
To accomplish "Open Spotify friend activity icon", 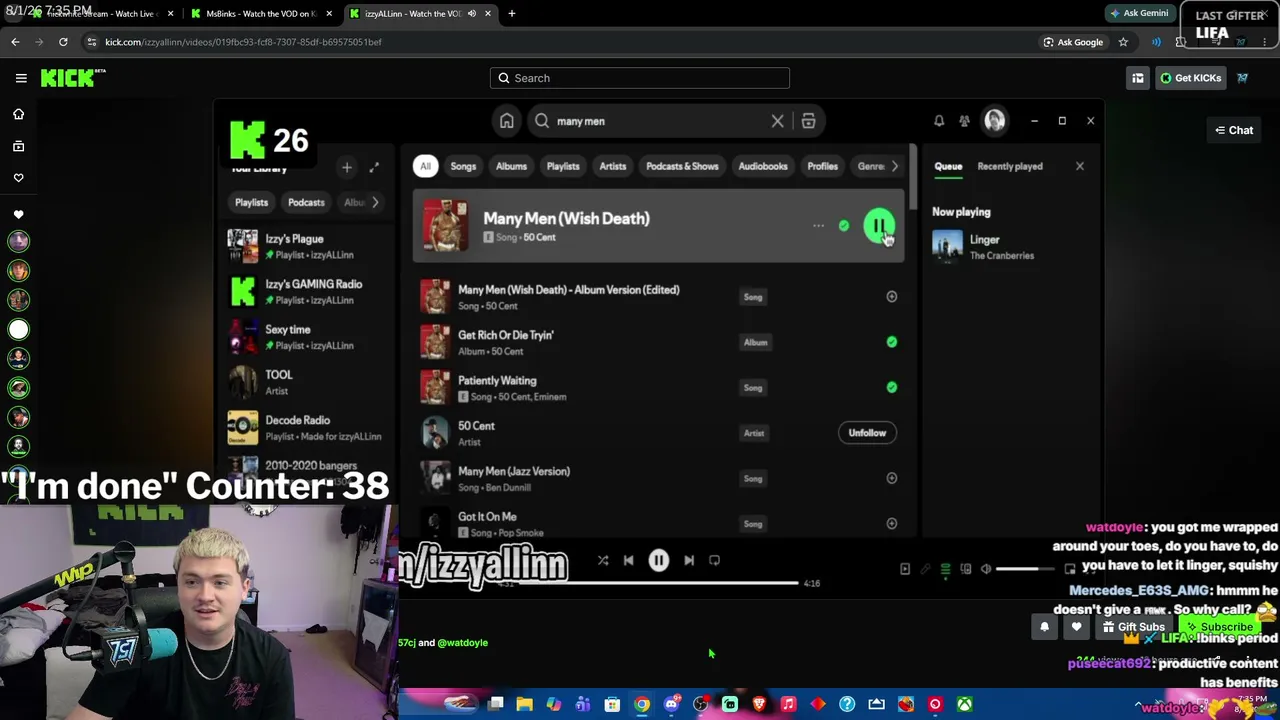I will click(964, 121).
